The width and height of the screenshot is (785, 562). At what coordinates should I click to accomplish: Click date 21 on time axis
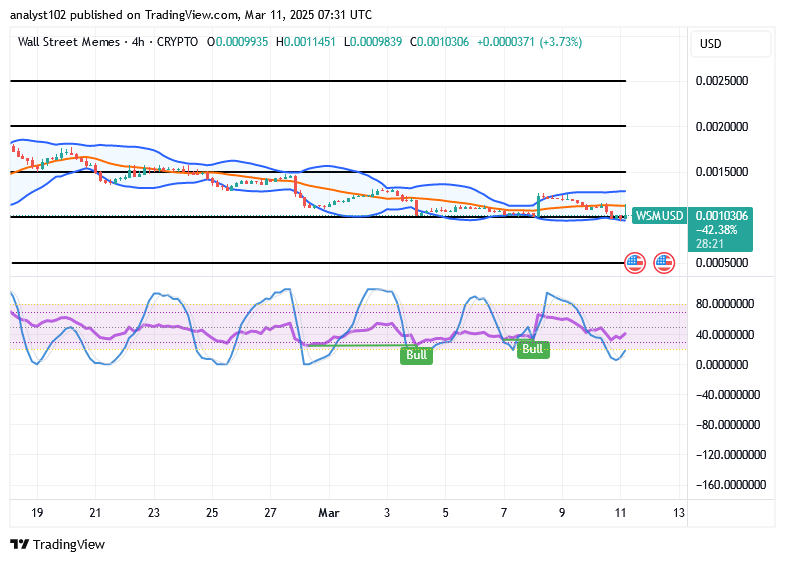click(95, 513)
